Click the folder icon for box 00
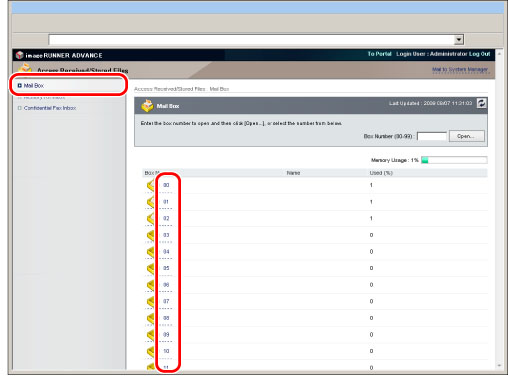 tap(151, 185)
